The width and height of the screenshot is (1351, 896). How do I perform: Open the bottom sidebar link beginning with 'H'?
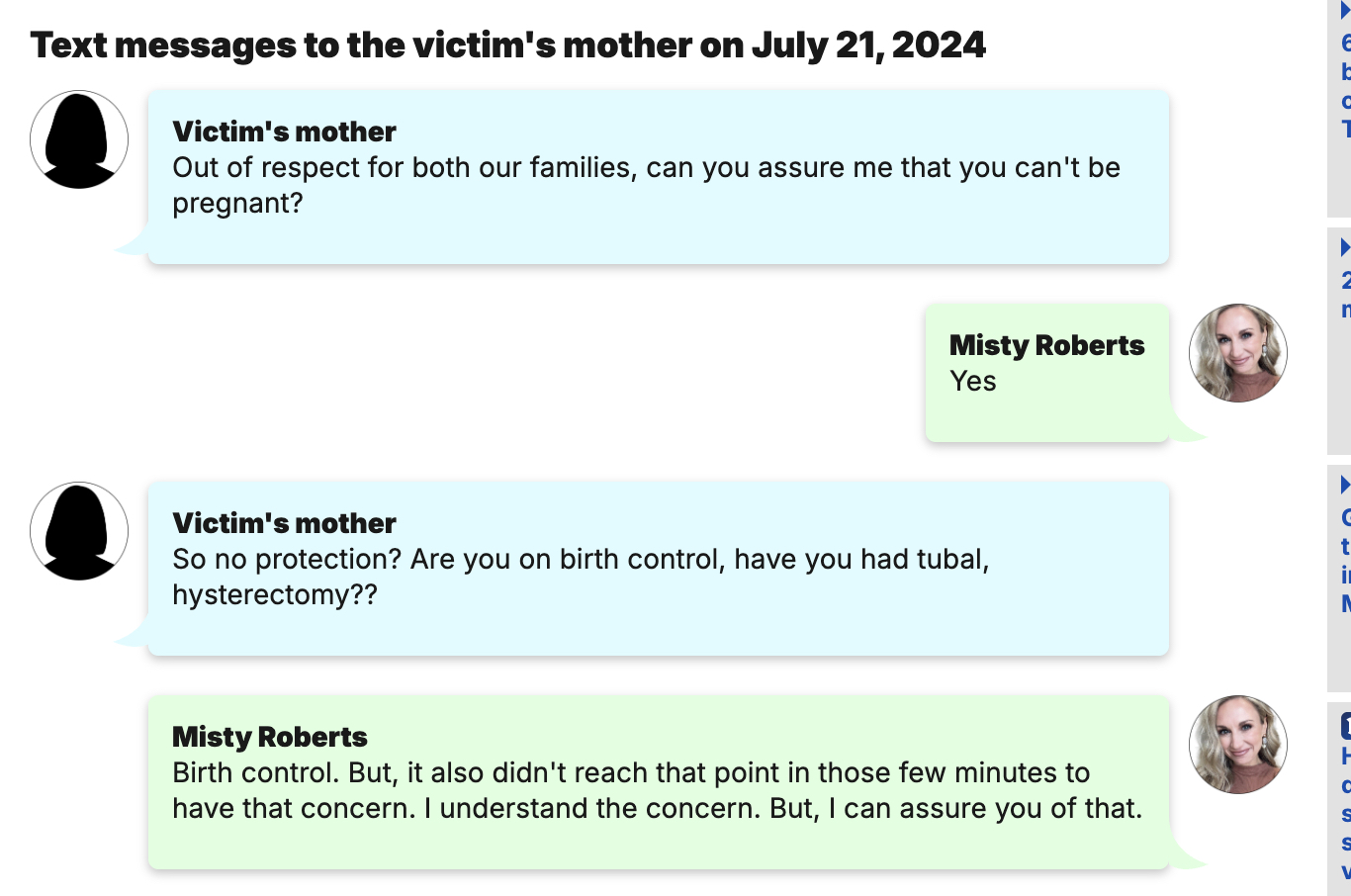(x=1346, y=758)
